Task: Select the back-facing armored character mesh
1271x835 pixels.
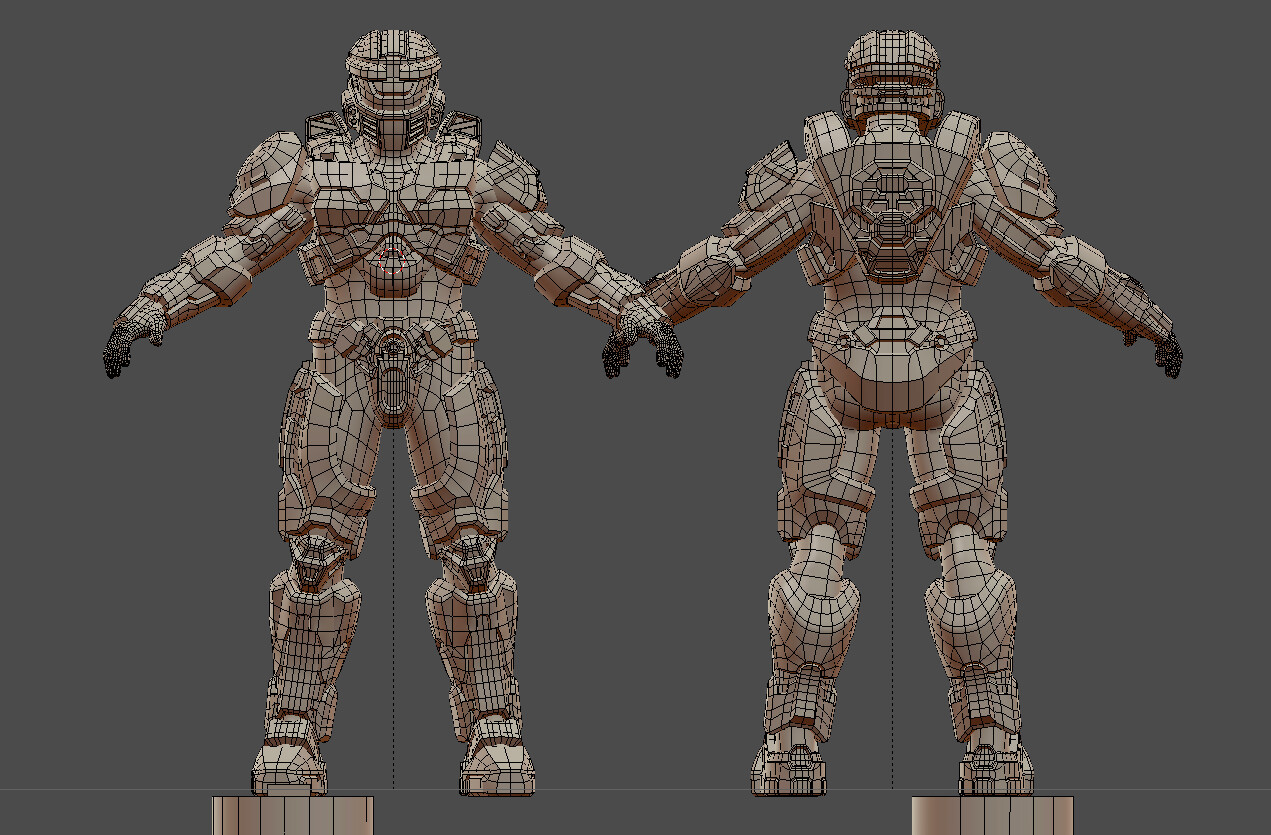Action: click(x=893, y=410)
